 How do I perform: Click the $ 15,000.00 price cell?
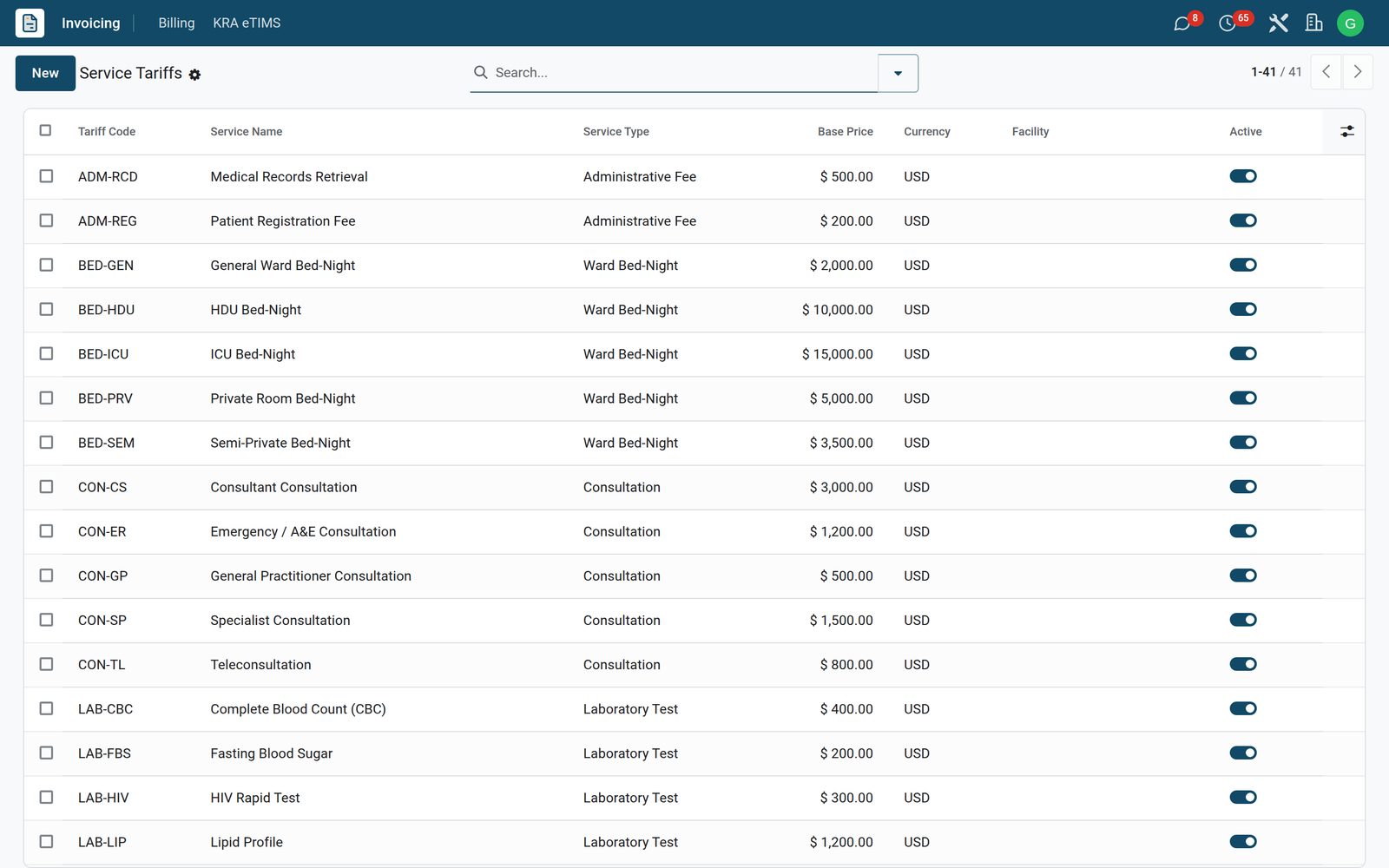pos(838,354)
